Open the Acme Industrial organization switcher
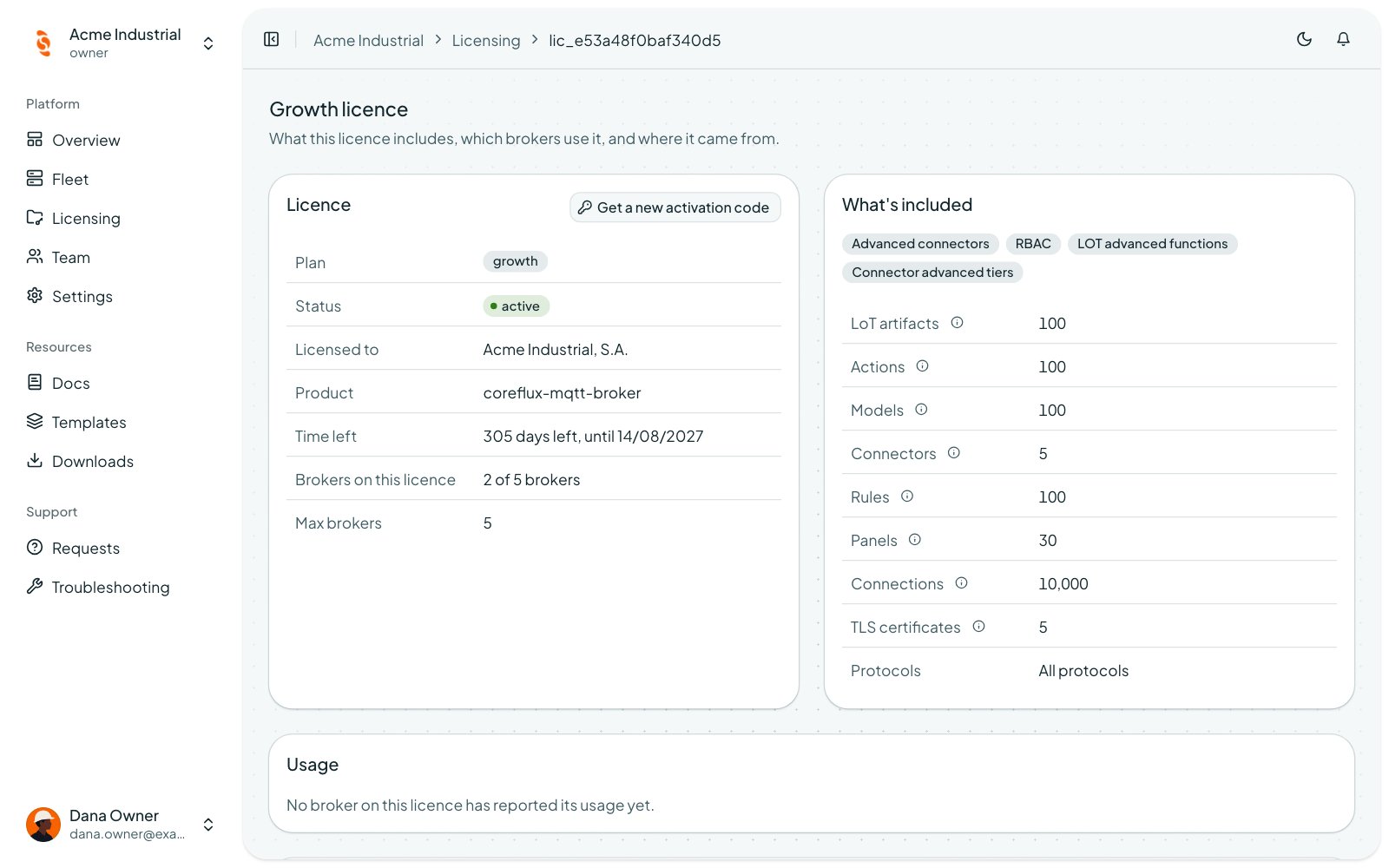Image resolution: width=1389 pixels, height=868 pixels. click(x=122, y=43)
